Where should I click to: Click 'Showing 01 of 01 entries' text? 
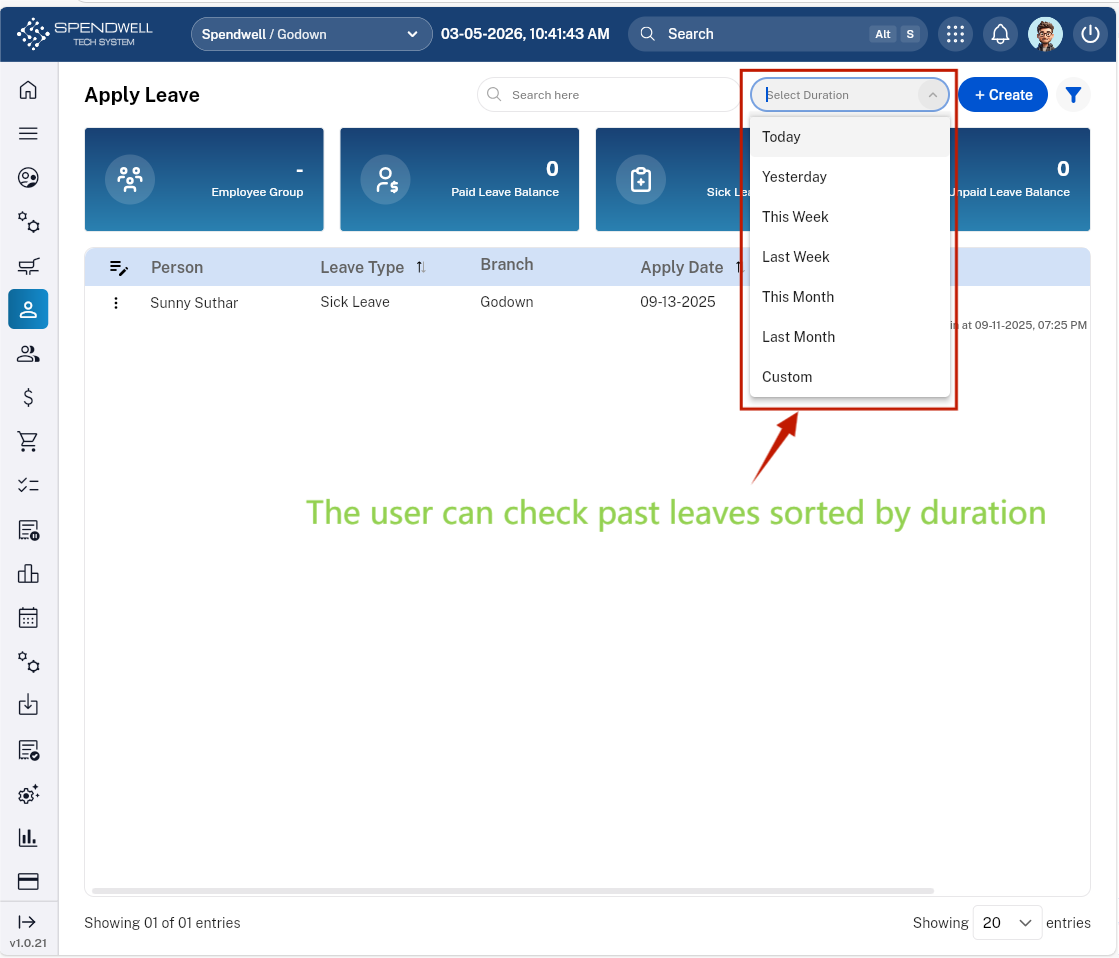click(x=162, y=923)
